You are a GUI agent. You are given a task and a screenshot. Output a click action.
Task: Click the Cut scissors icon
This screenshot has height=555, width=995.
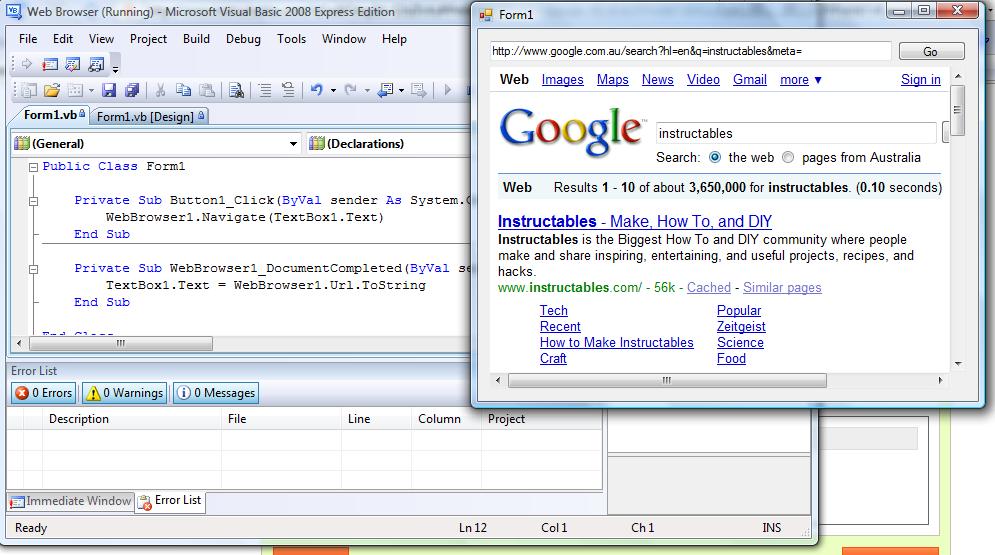[x=161, y=90]
